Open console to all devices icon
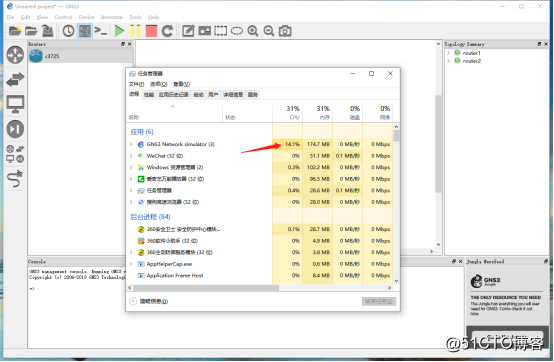 coord(101,31)
